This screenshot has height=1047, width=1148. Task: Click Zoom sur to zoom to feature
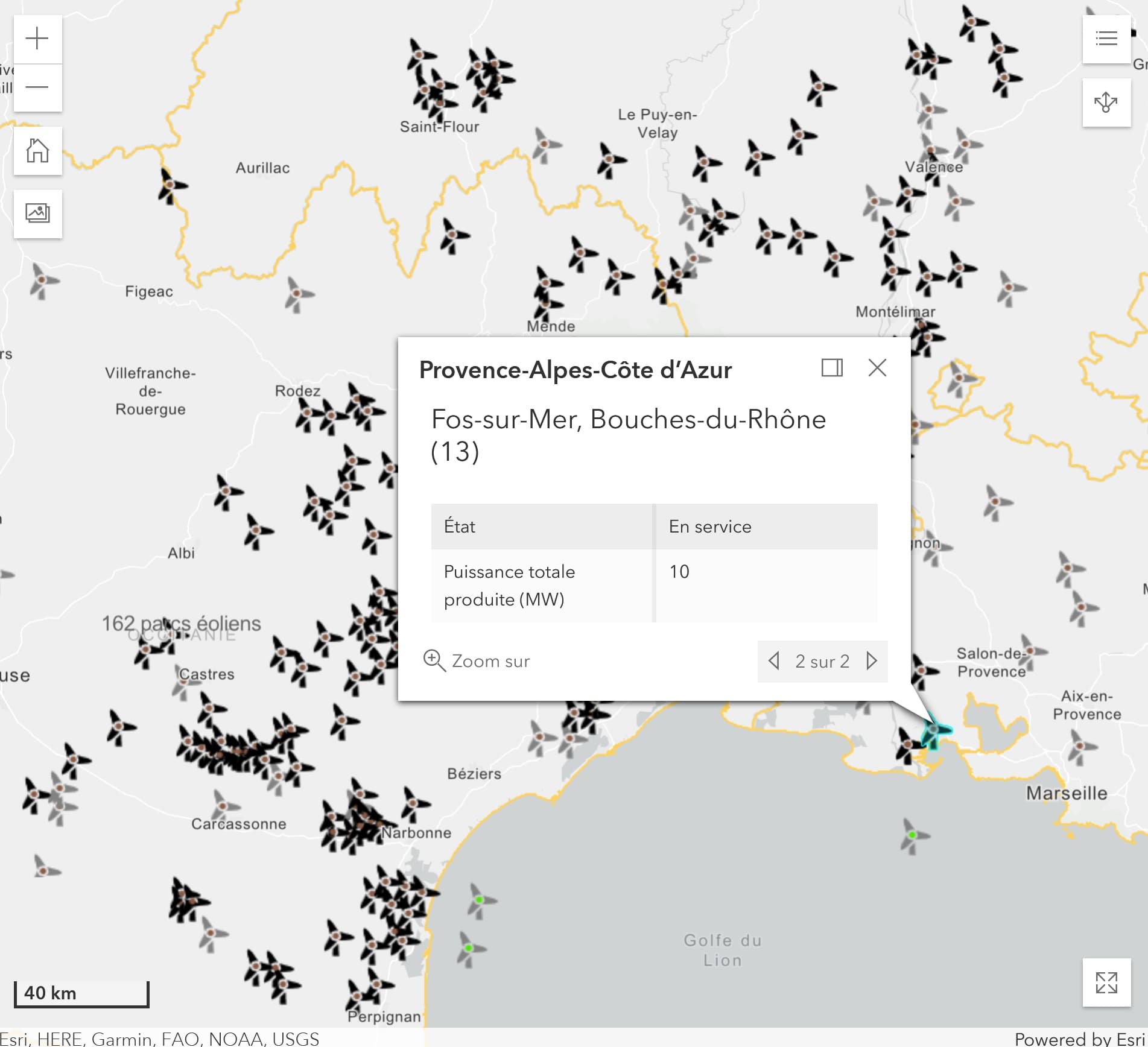[477, 661]
